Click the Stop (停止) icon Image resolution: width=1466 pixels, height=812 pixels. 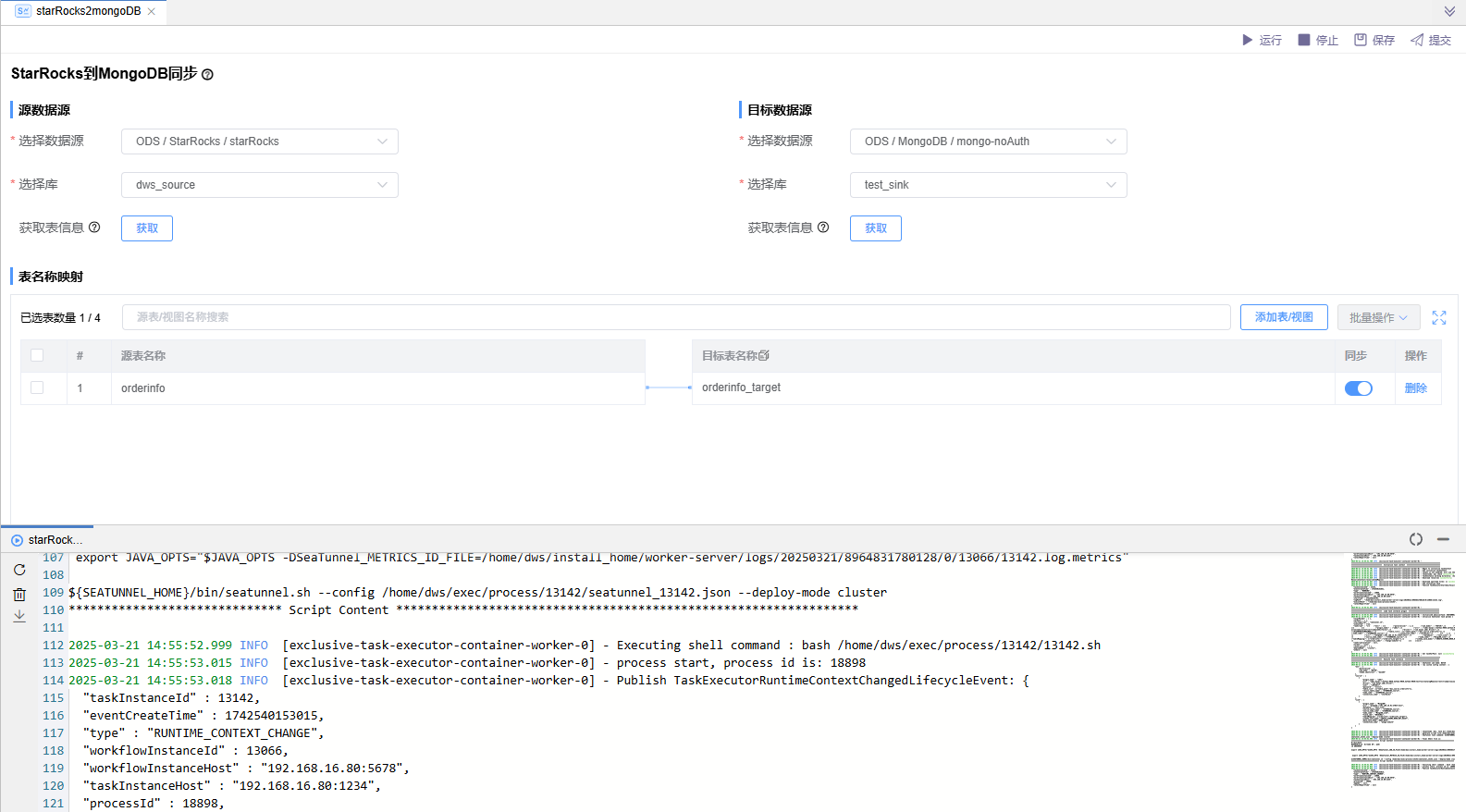tap(1304, 40)
